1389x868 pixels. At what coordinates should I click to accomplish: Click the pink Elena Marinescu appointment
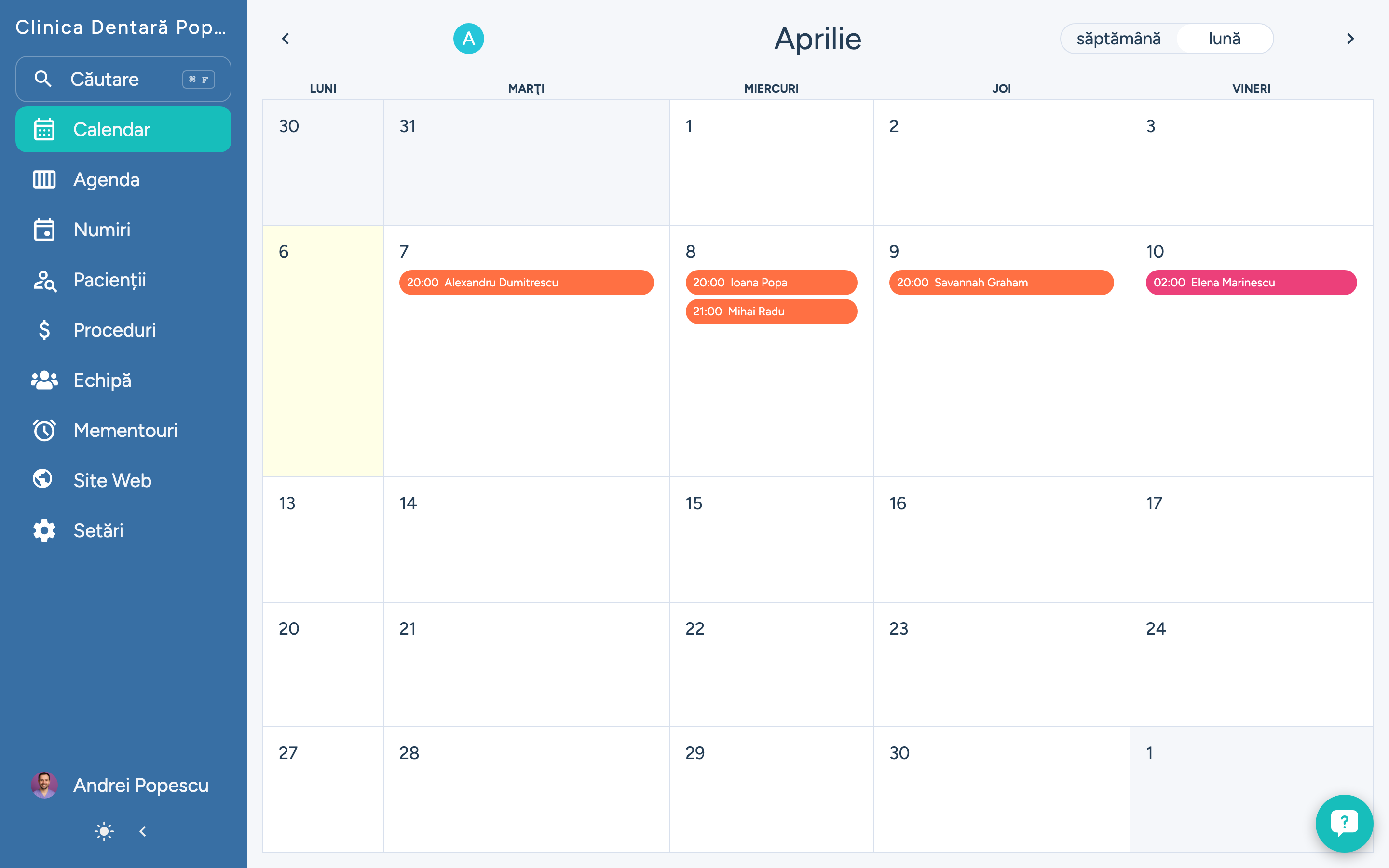click(x=1251, y=283)
